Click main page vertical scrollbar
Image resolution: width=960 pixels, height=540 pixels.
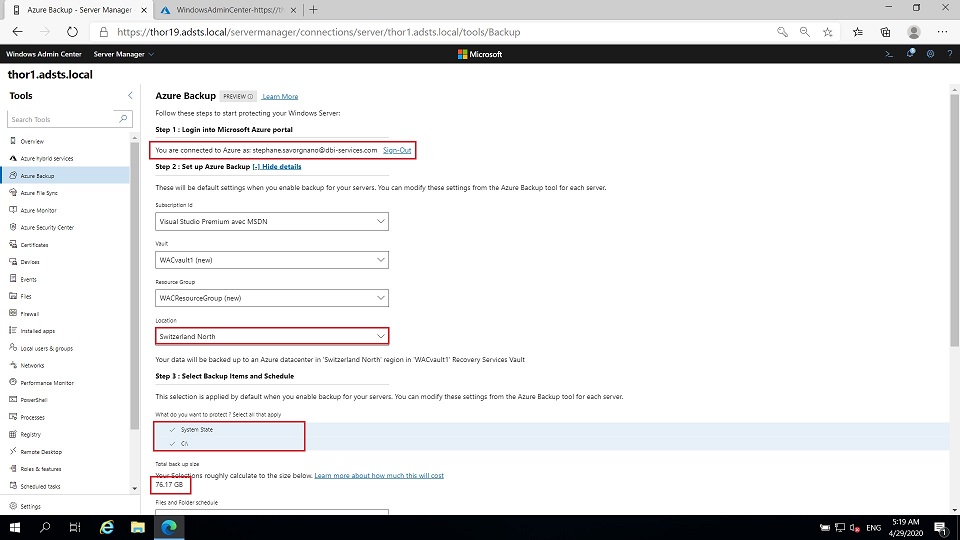pyautogui.click(x=954, y=220)
